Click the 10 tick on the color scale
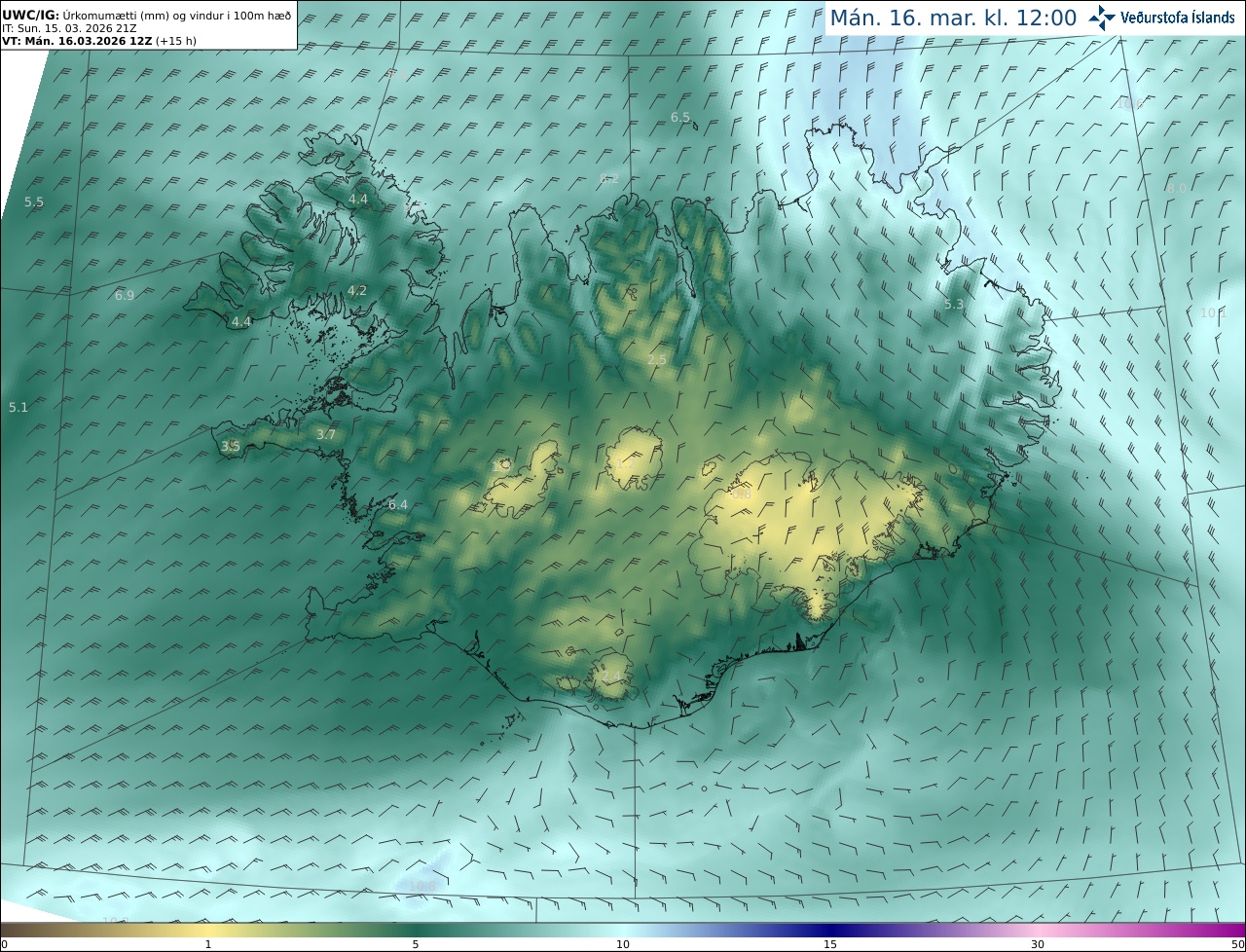 click(623, 944)
